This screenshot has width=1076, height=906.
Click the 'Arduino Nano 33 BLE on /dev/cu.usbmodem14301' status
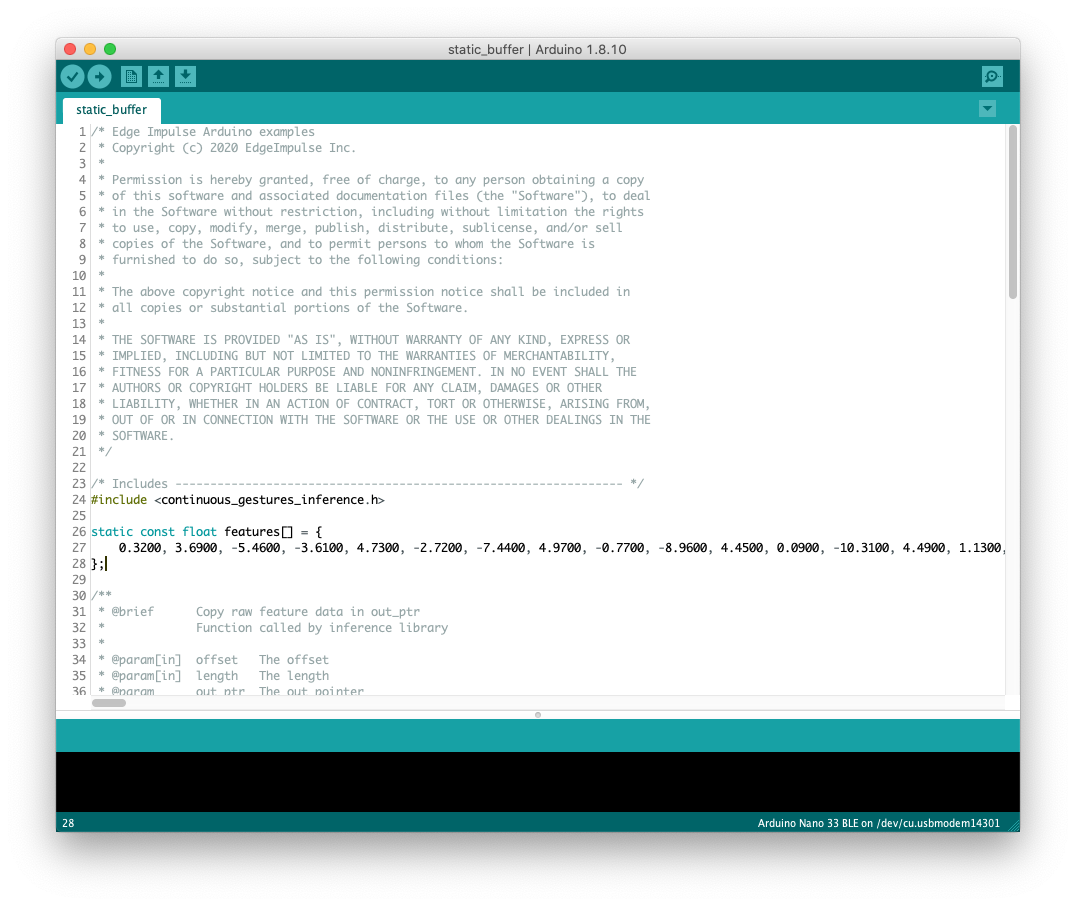[x=878, y=823]
